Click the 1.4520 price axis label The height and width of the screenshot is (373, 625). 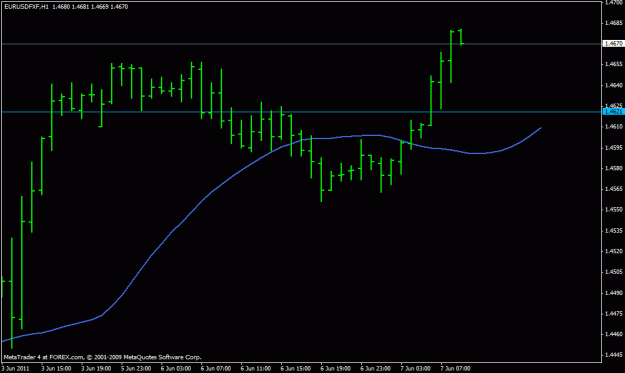pos(613,251)
